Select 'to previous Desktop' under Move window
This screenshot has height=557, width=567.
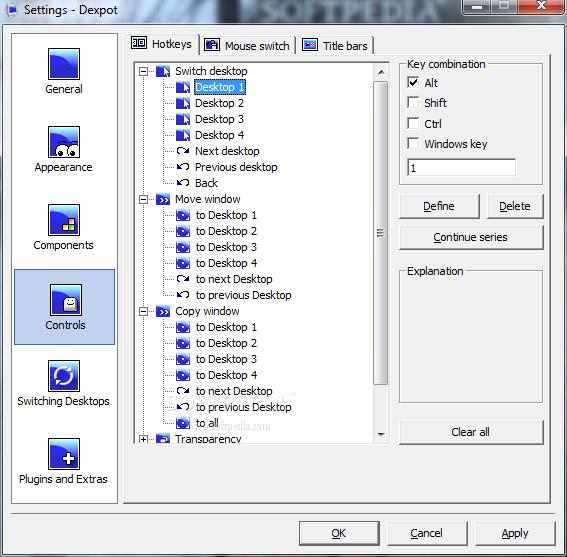click(243, 295)
